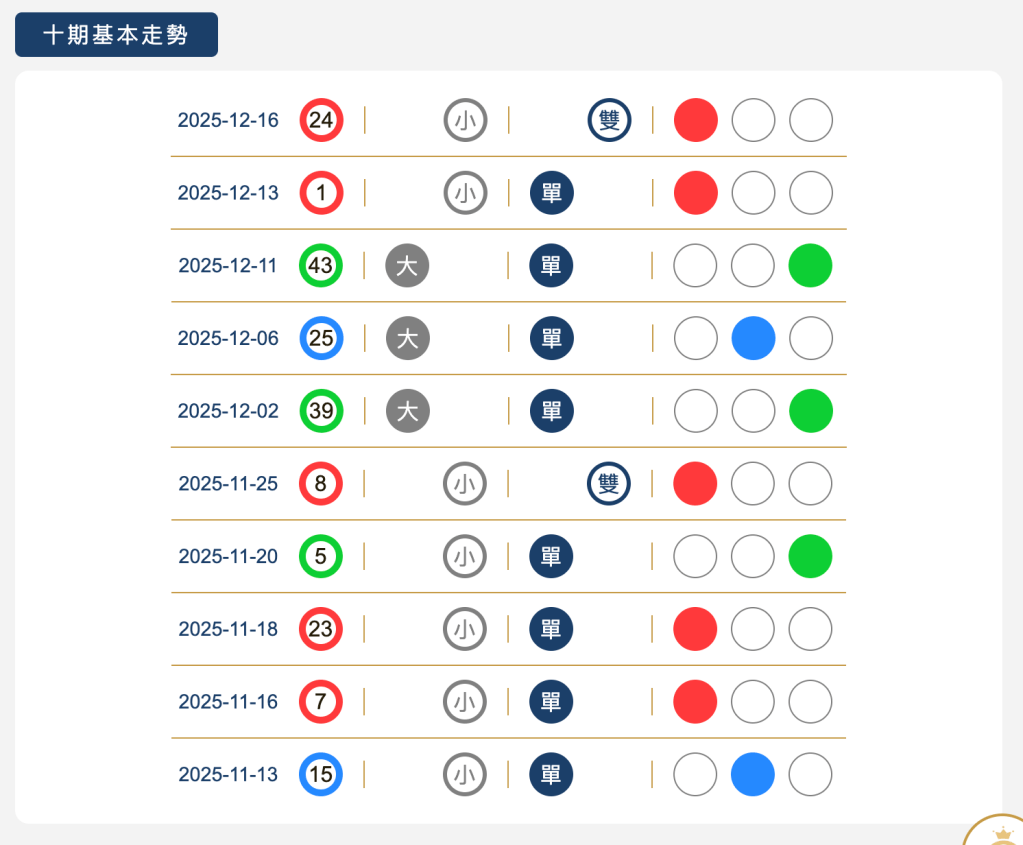Click the date 2025-11-20
This screenshot has height=845, width=1023.
(228, 557)
